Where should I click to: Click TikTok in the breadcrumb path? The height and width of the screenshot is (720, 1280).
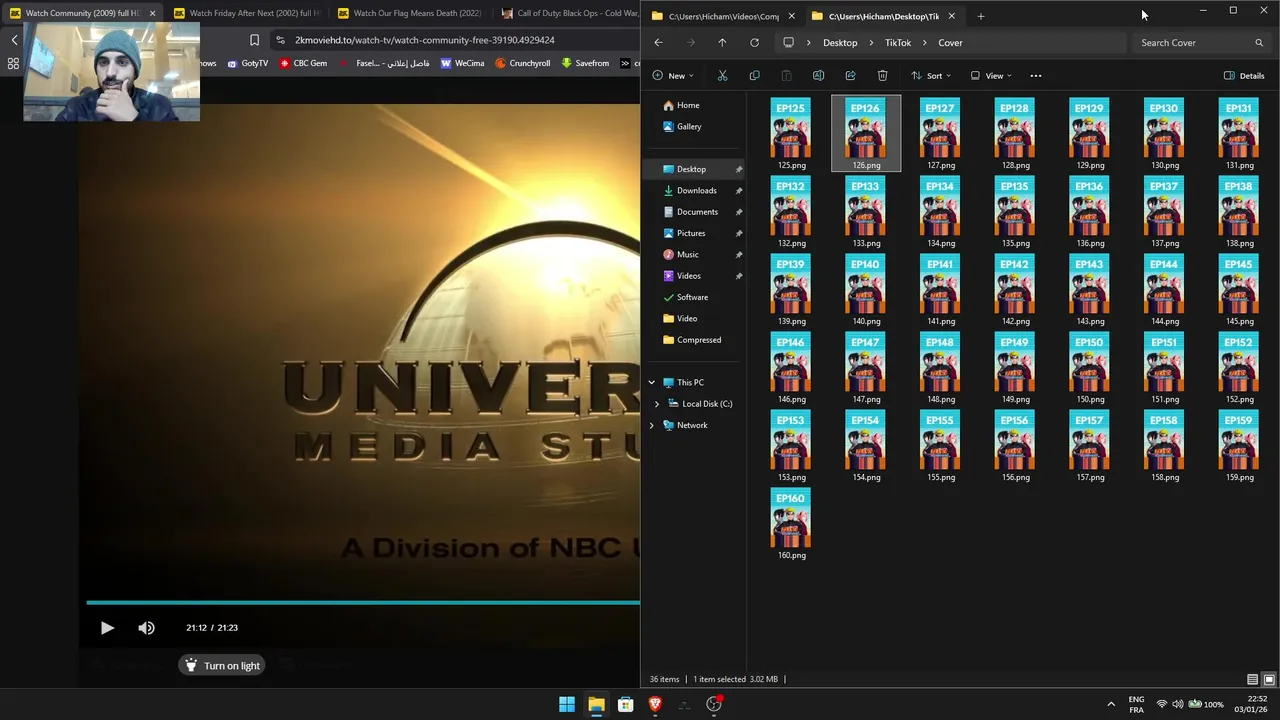pyautogui.click(x=898, y=43)
